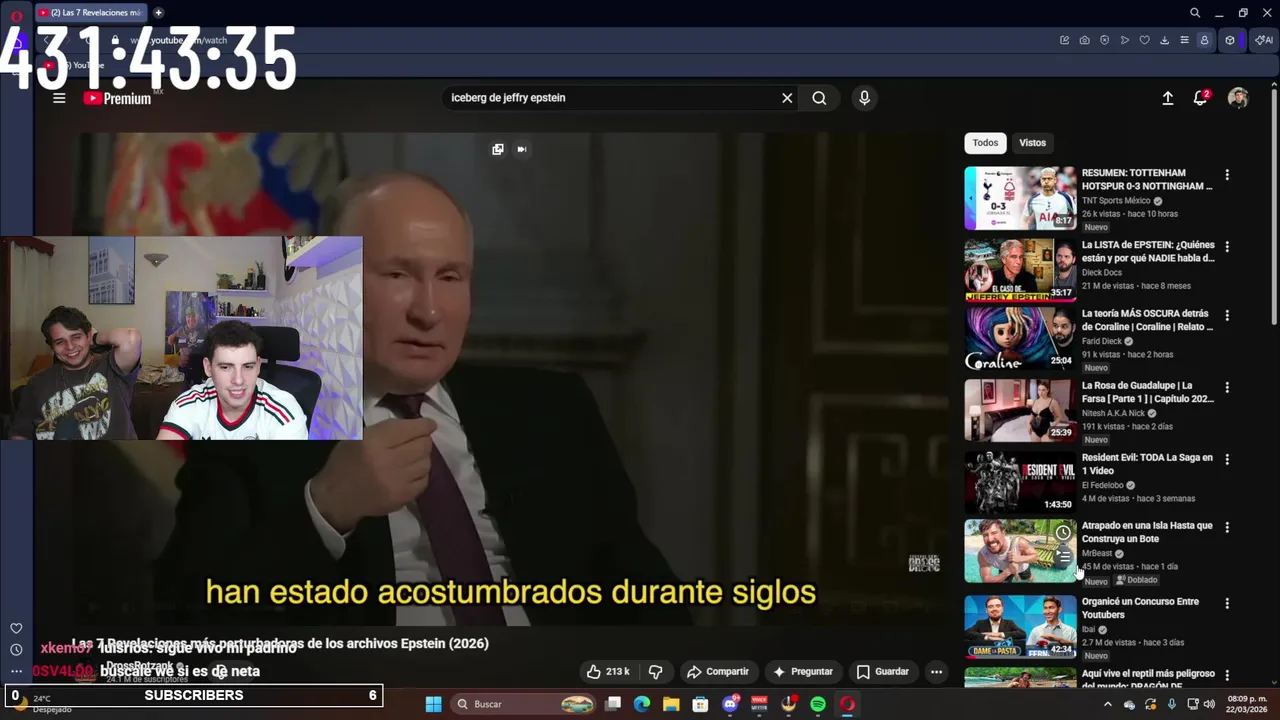Open Opera's ad blocker shield icon
The height and width of the screenshot is (720, 1280).
[x=1104, y=40]
